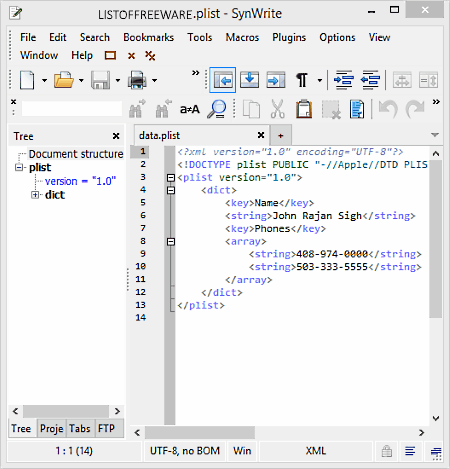This screenshot has height=469, width=450.
Task: Toggle non-printable characters pilcrow icon
Action: click(x=302, y=80)
